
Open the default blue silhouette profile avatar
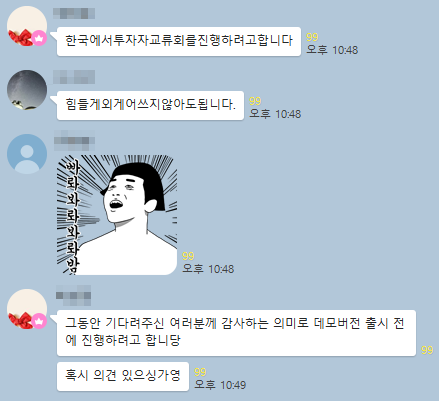point(27,154)
